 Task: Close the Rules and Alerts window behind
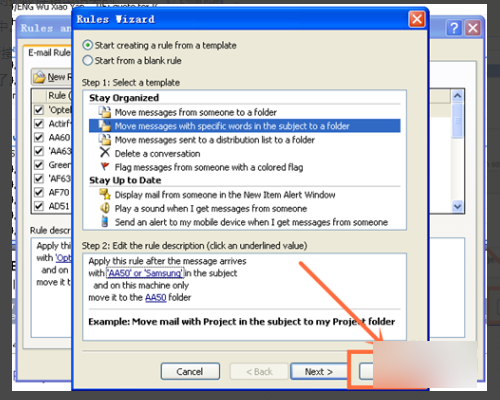coord(473,28)
